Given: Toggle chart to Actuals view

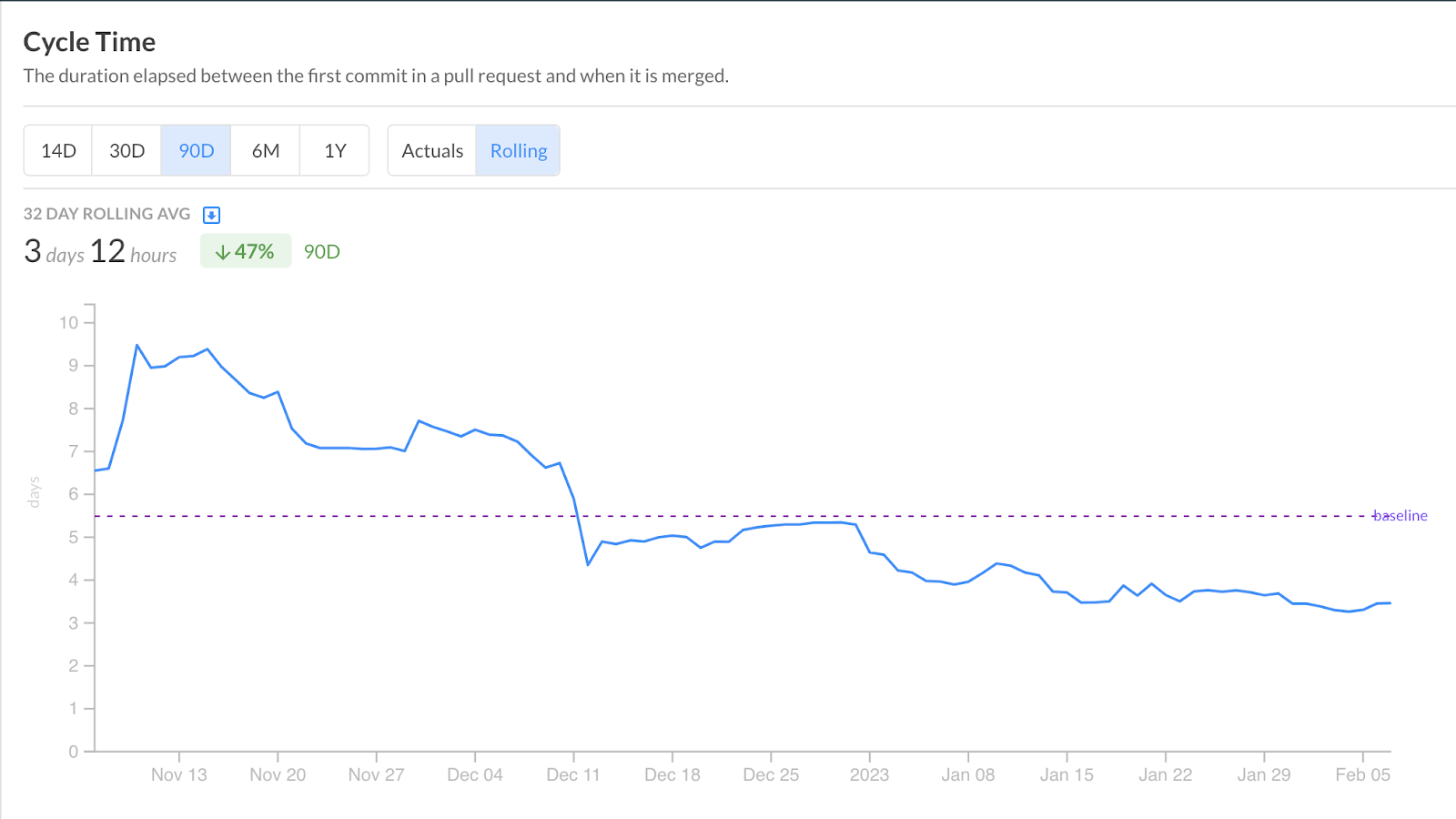Looking at the screenshot, I should point(432,151).
